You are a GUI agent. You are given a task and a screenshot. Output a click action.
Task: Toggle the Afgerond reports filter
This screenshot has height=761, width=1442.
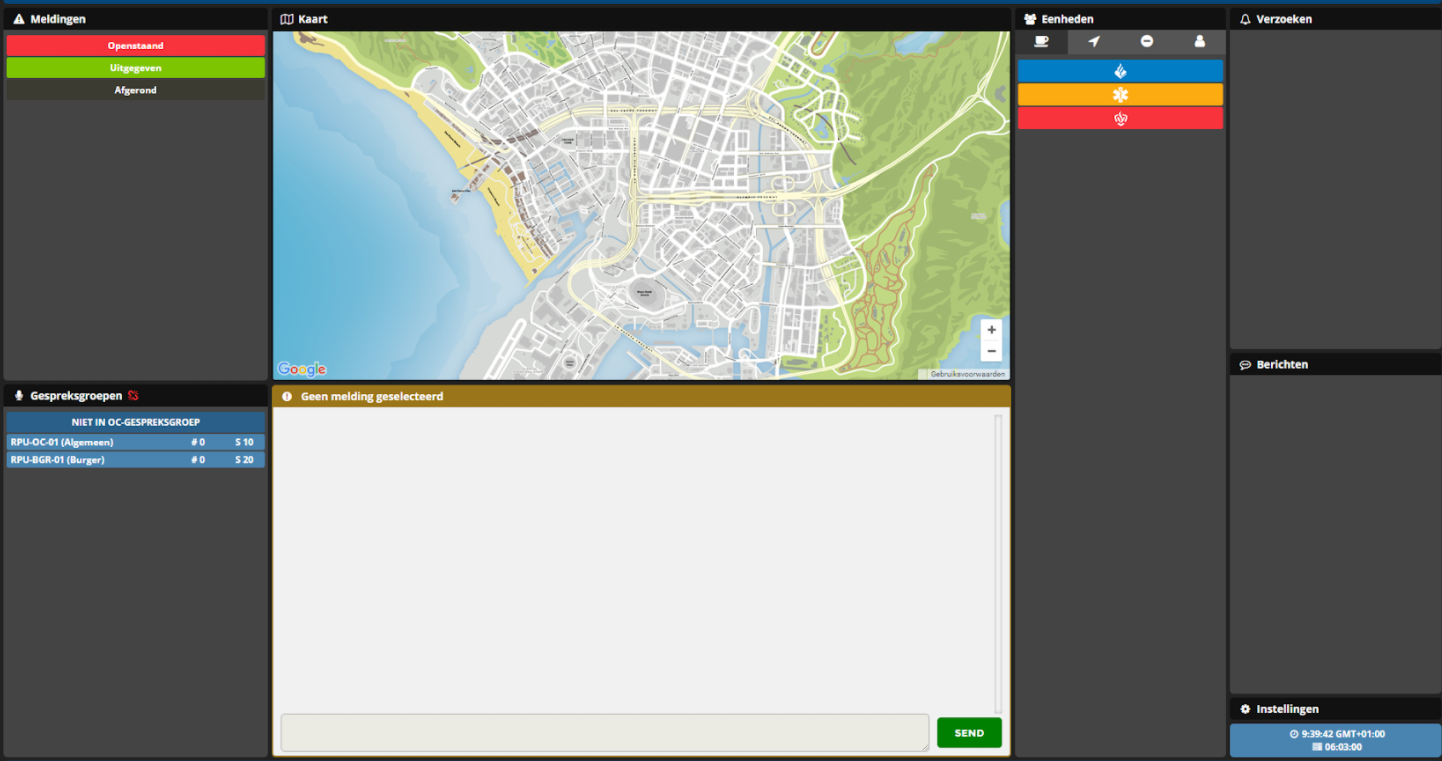(136, 90)
